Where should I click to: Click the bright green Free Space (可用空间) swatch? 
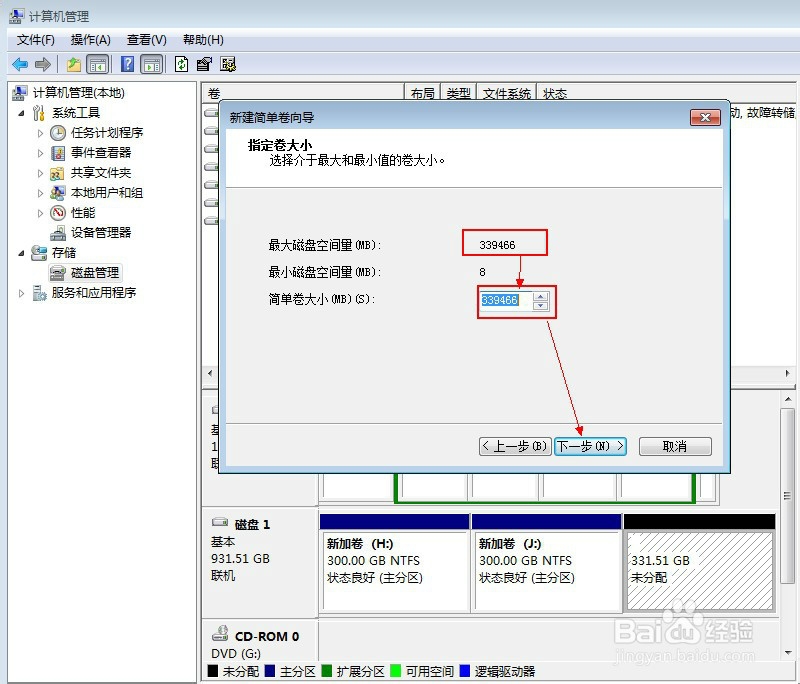click(x=395, y=670)
